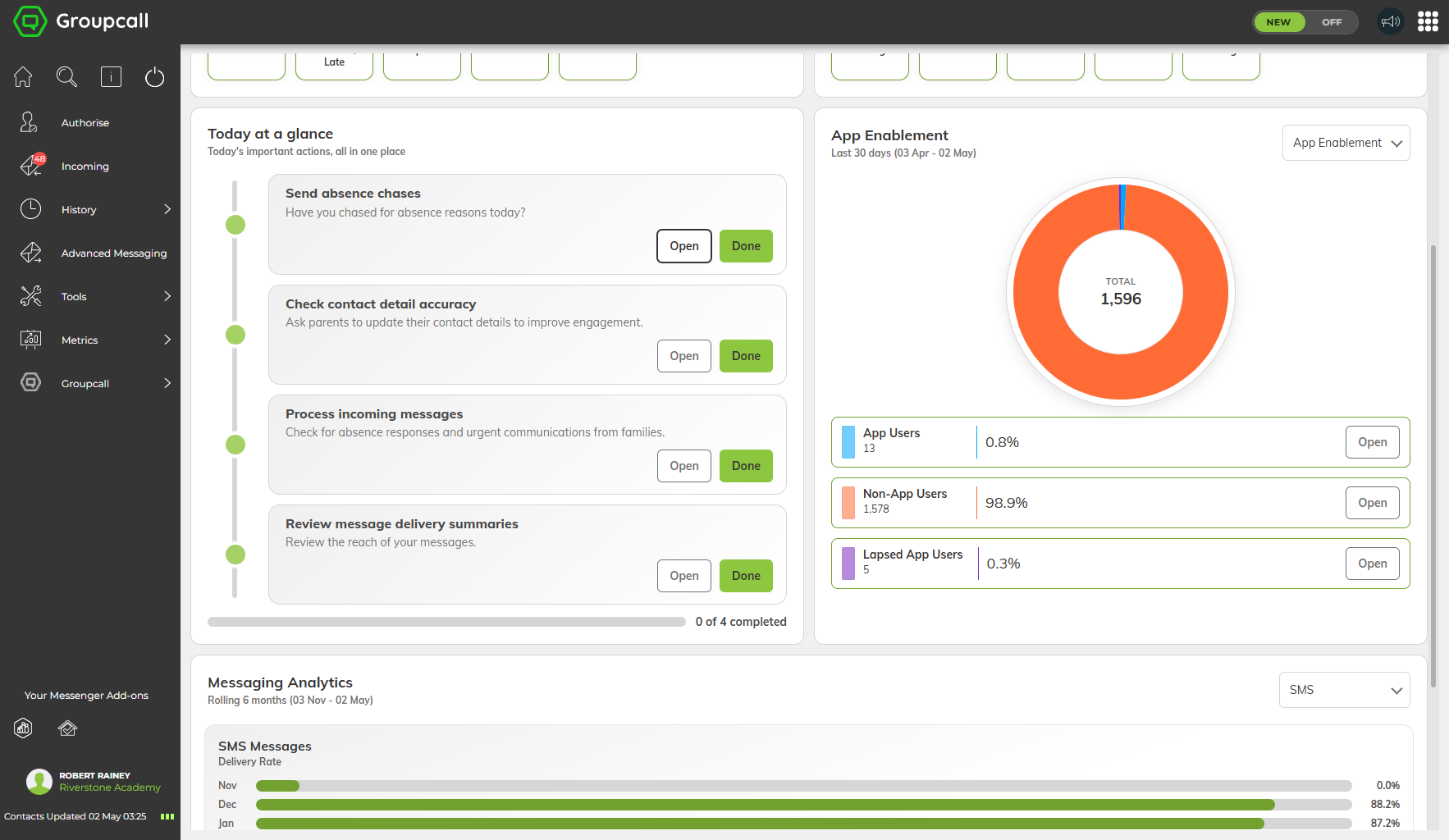Image resolution: width=1449 pixels, height=840 pixels.
Task: Click the Incoming messages icon with badge
Action: click(32, 166)
